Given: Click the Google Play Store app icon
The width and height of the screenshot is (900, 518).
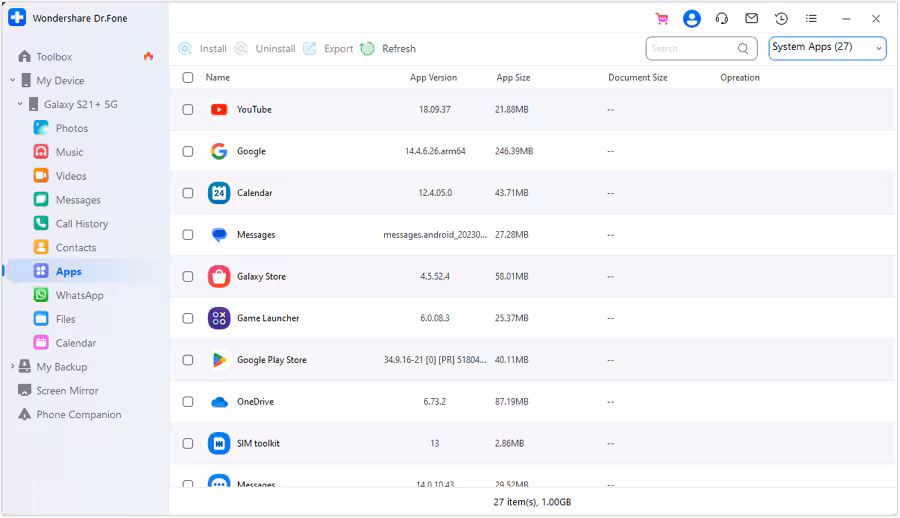Looking at the screenshot, I should pyautogui.click(x=219, y=360).
